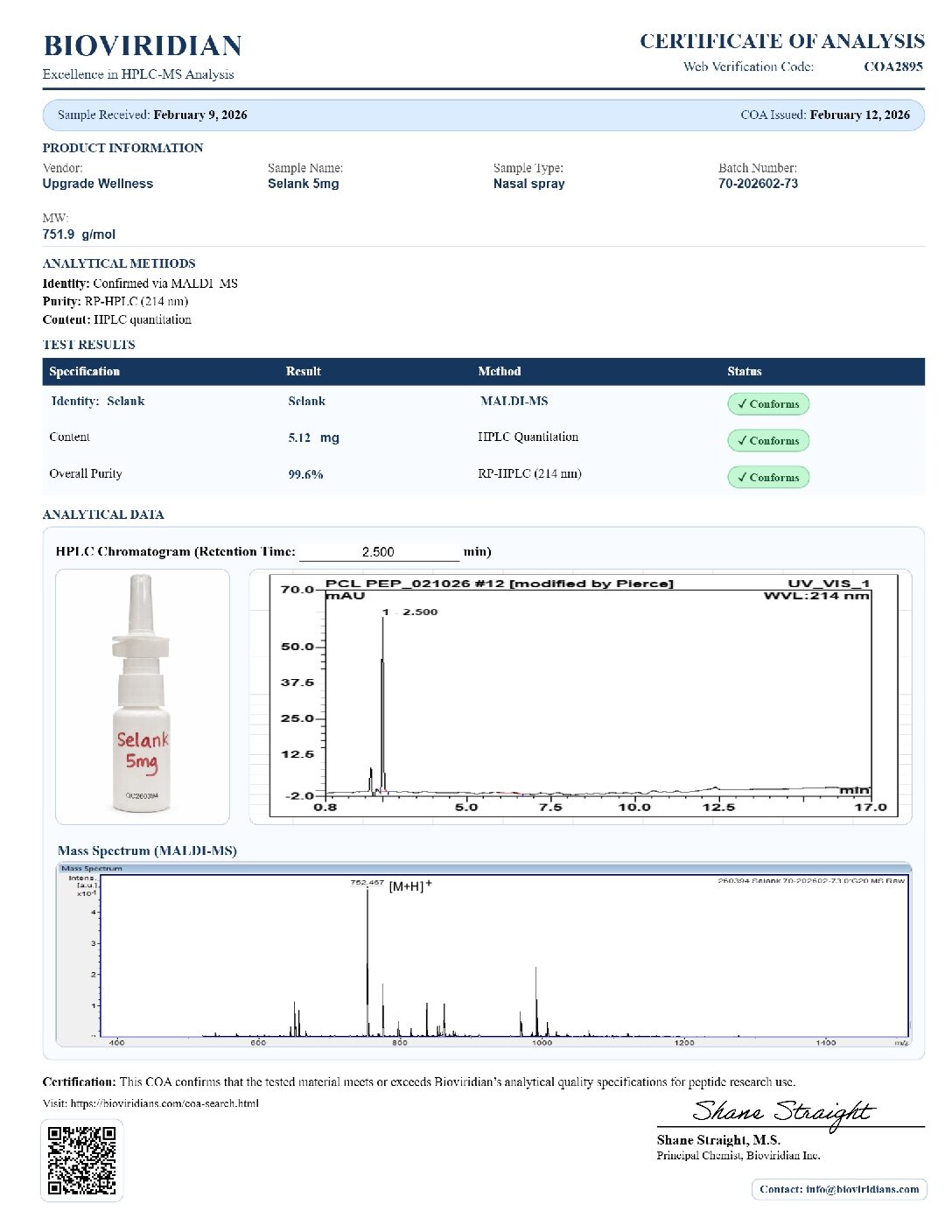Click the Conforms badge for Identity row

point(767,404)
